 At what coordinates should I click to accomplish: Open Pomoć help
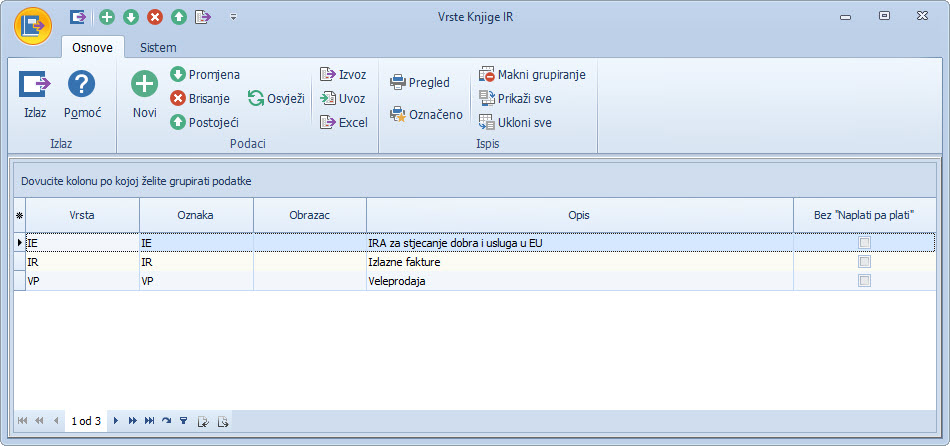82,86
